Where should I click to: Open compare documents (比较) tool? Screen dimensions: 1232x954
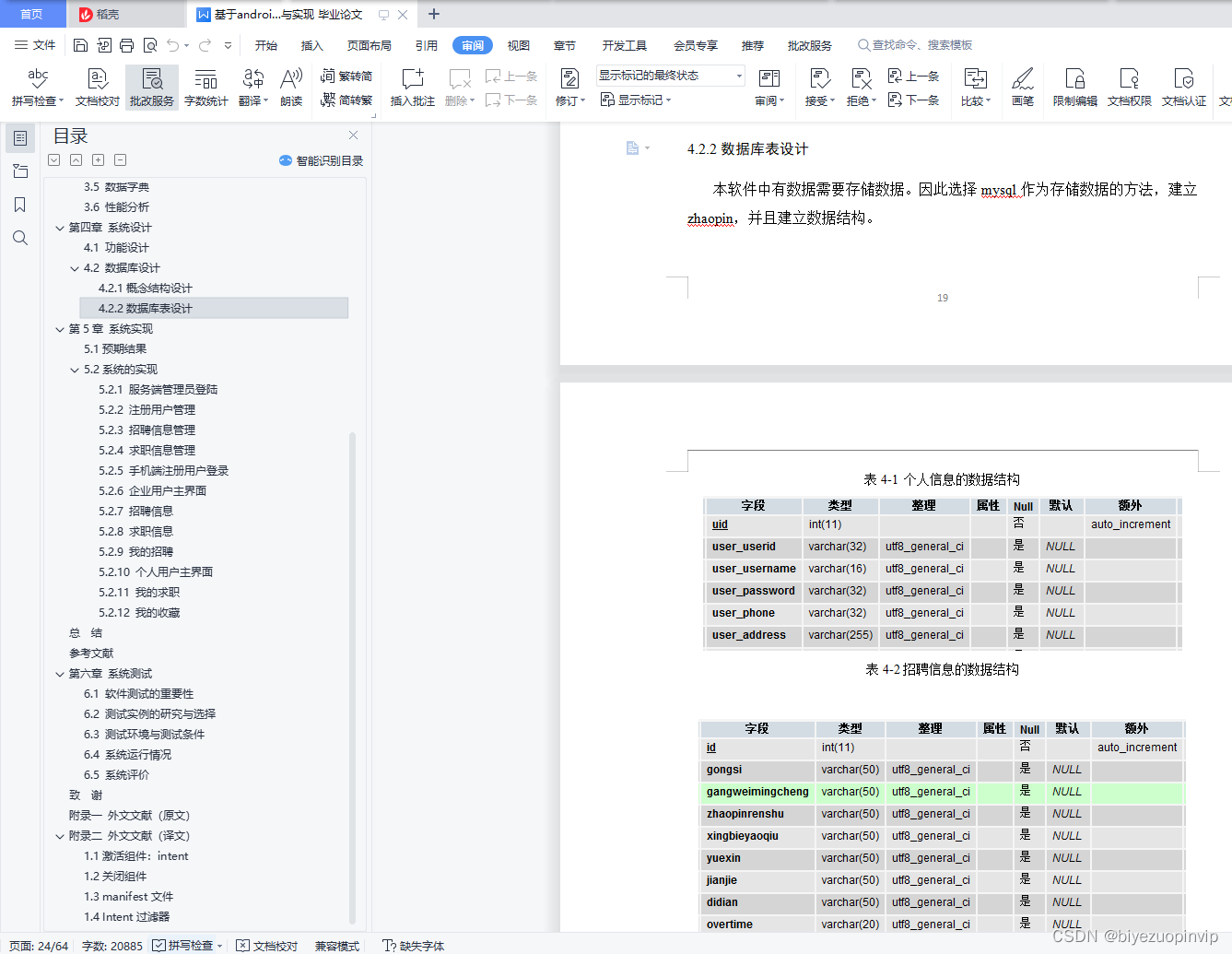[976, 88]
